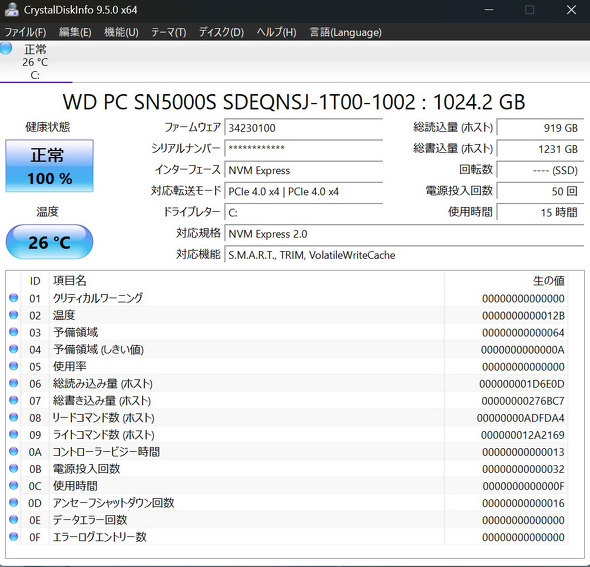Click status dot for ID 05 使用率
590x567 pixels.
(14, 366)
